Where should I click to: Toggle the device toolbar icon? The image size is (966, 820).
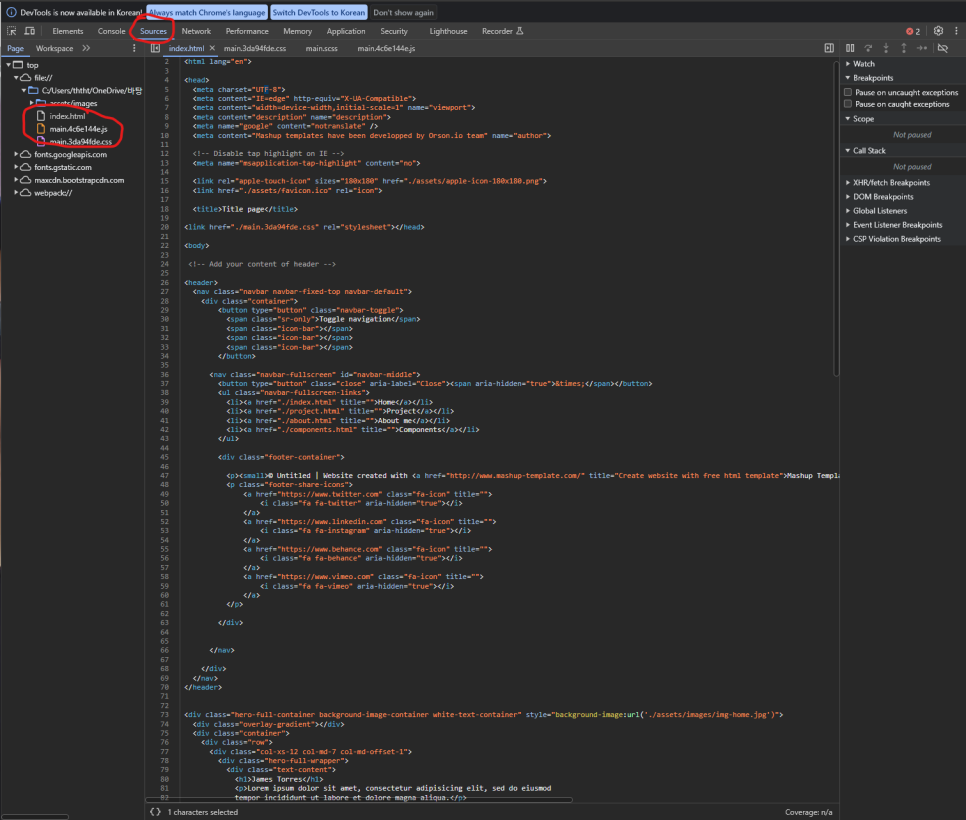[x=30, y=31]
